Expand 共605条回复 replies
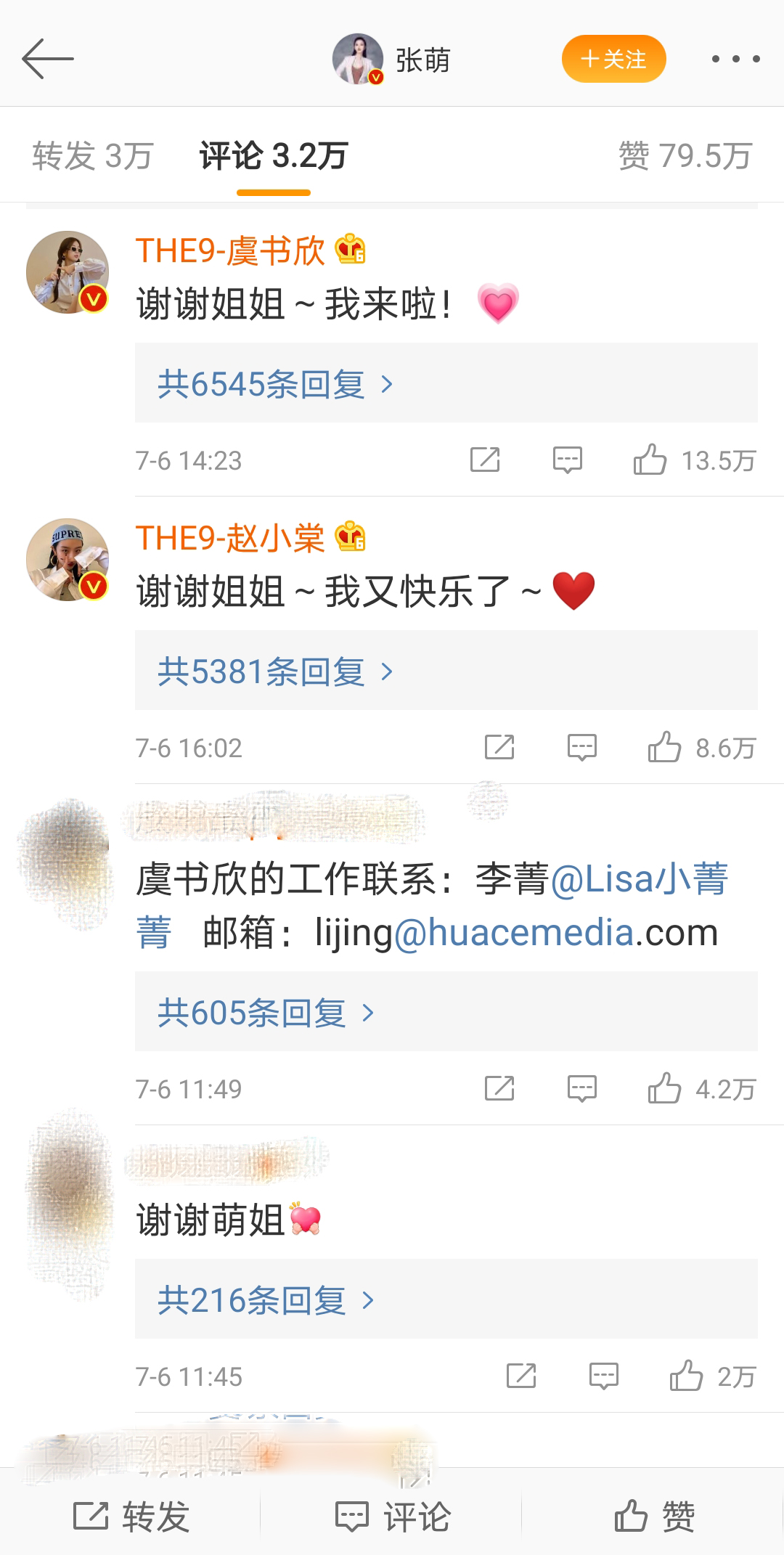Image resolution: width=784 pixels, height=1555 pixels. (446, 1012)
